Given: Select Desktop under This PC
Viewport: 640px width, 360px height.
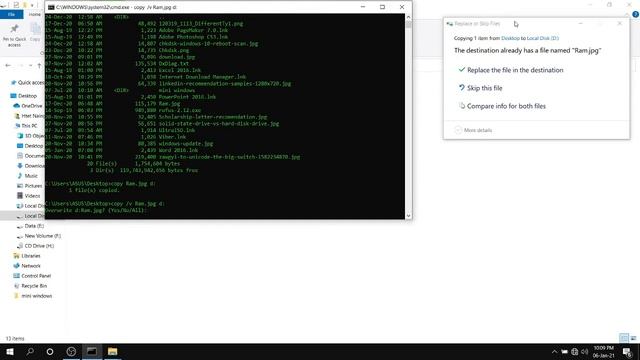Looking at the screenshot, I should click(x=30, y=146).
